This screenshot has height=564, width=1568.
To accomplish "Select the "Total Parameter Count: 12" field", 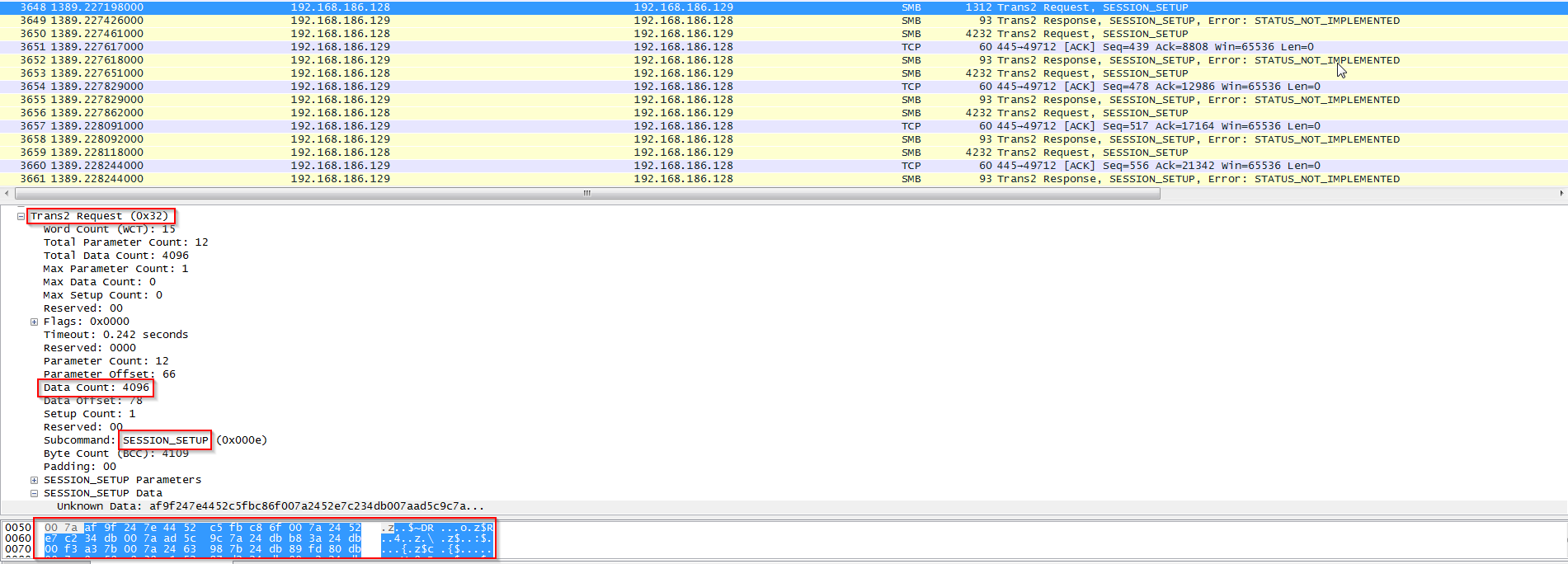I will coord(126,242).
